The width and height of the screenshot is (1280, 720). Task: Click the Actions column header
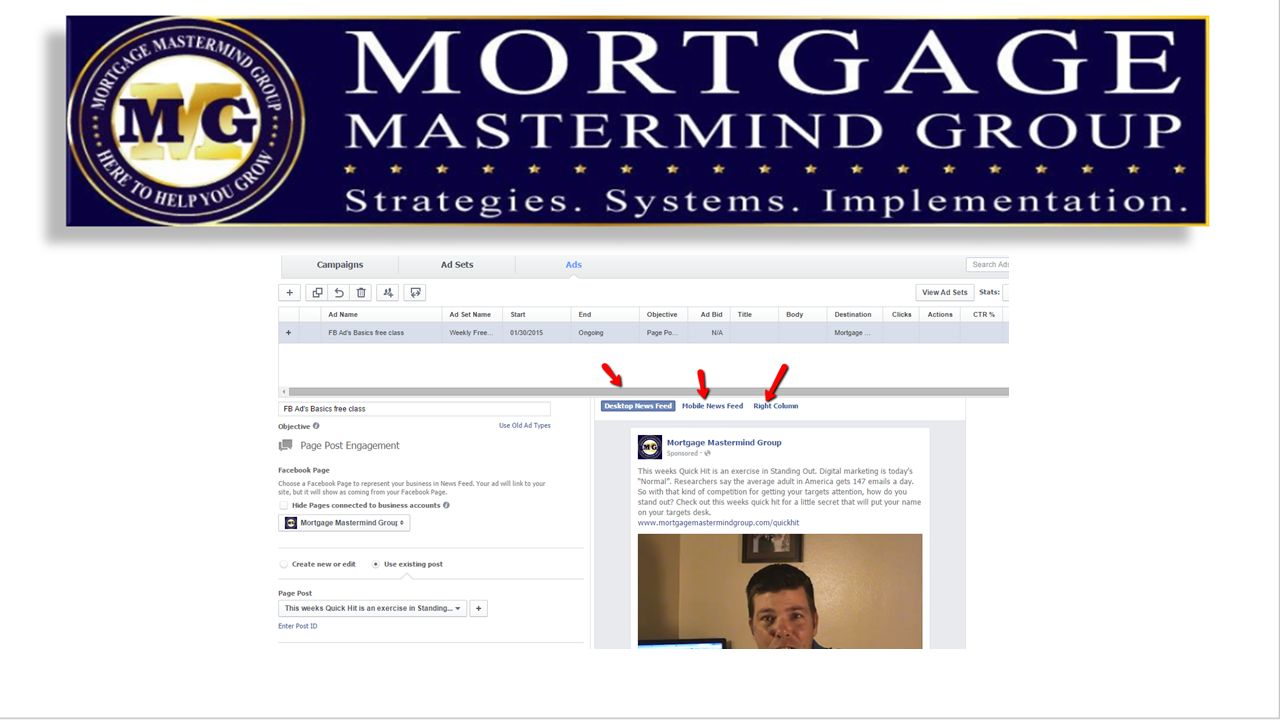coord(940,315)
